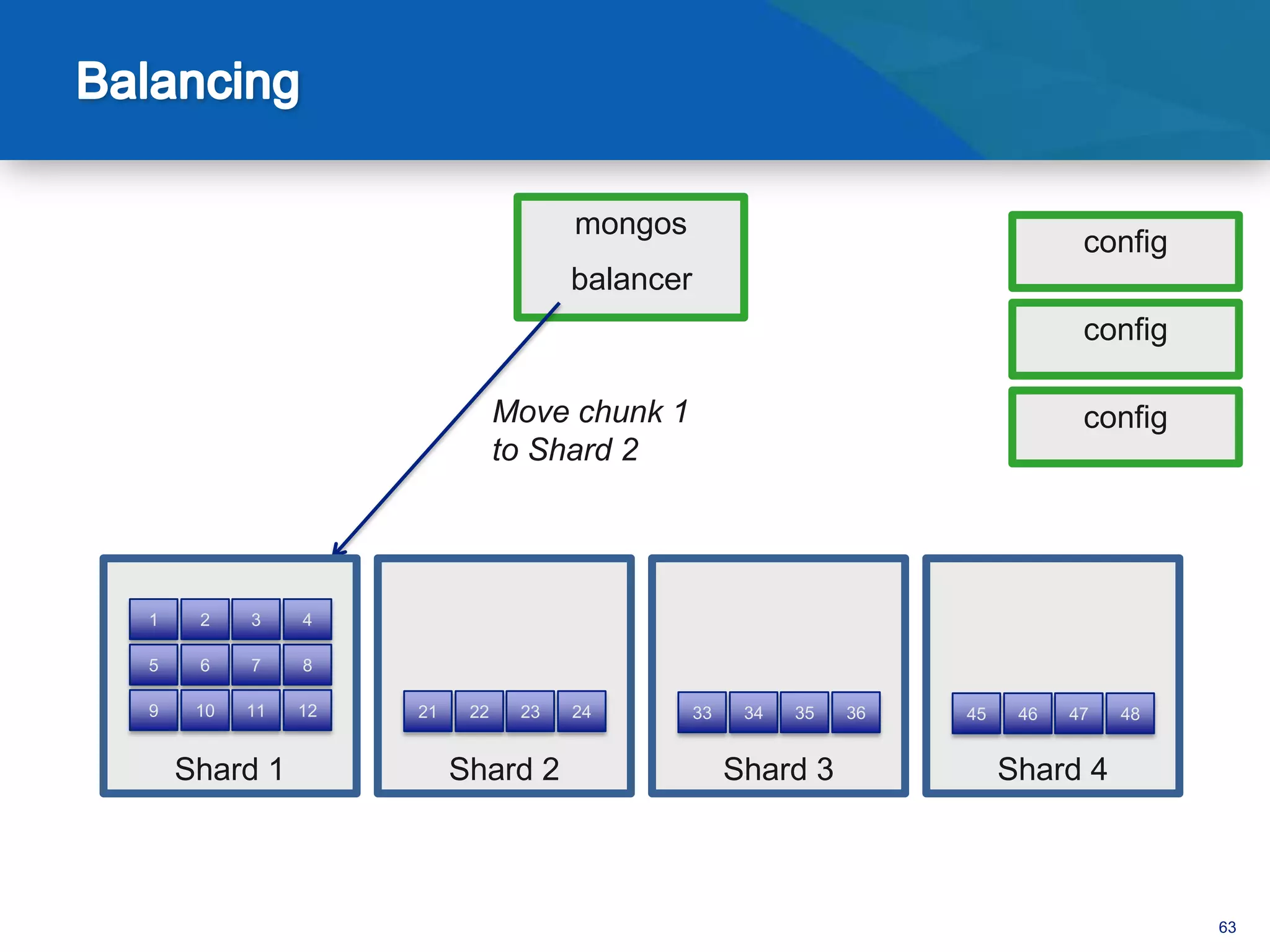Click the Shard 2 label
The image size is (1270, 952).
click(x=504, y=769)
